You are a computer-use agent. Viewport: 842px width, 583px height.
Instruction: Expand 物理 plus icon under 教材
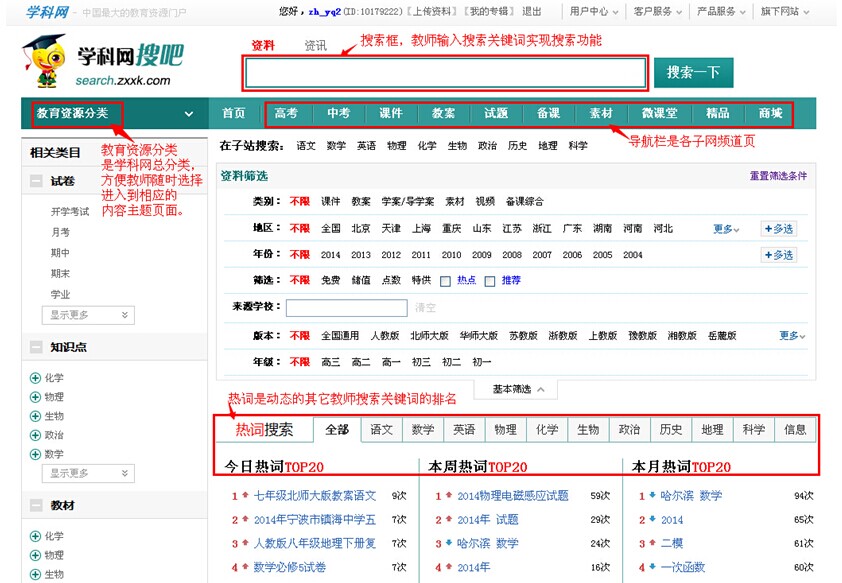35,555
